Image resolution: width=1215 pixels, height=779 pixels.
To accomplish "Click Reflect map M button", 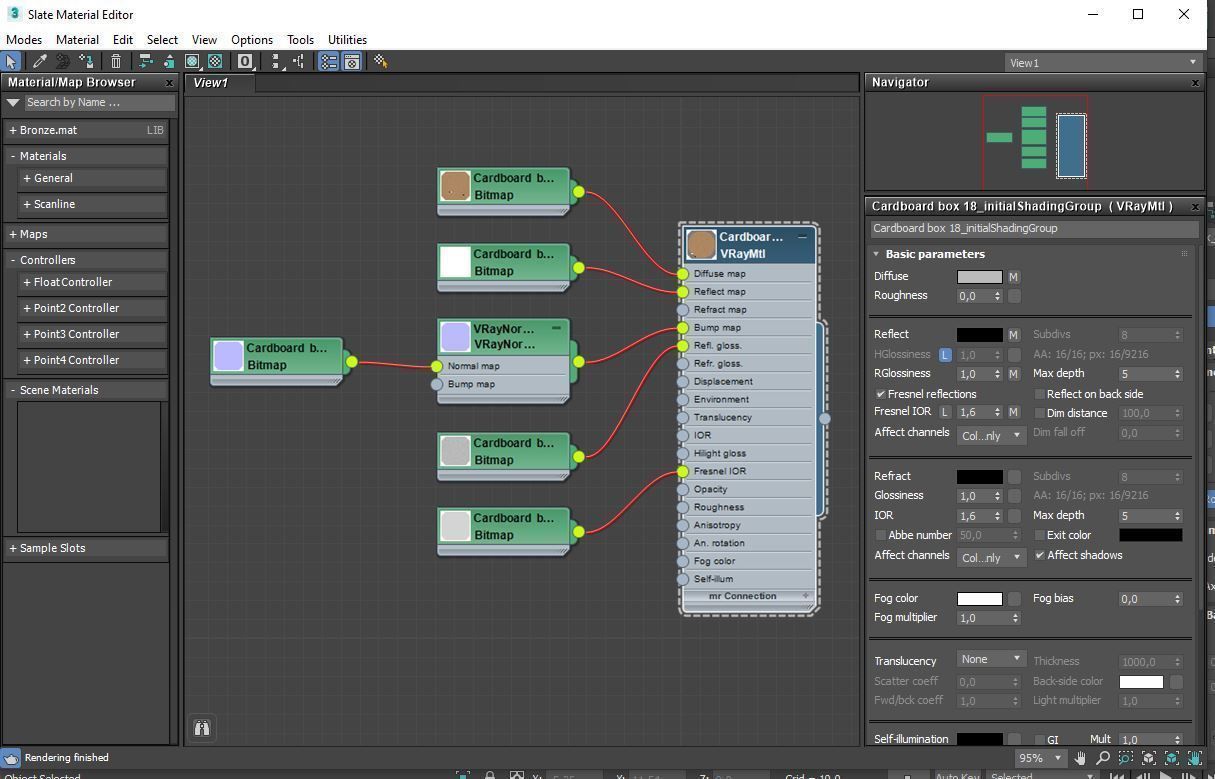I will pos(1013,335).
